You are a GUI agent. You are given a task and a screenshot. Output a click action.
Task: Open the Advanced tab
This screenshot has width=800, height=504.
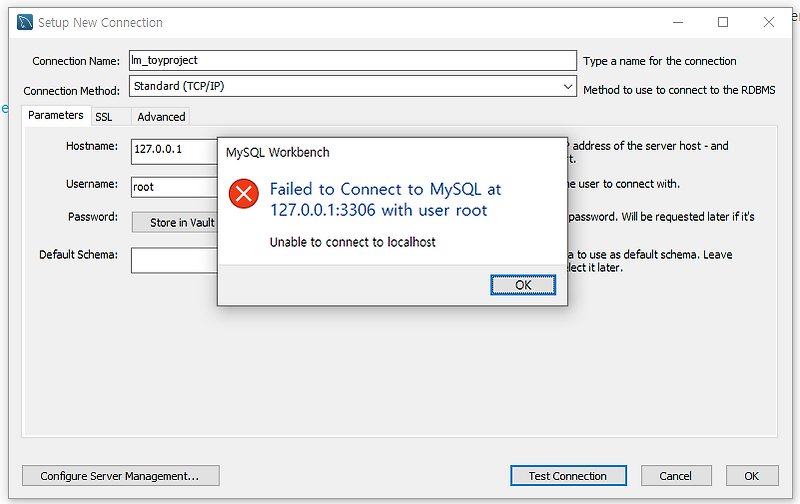161,117
